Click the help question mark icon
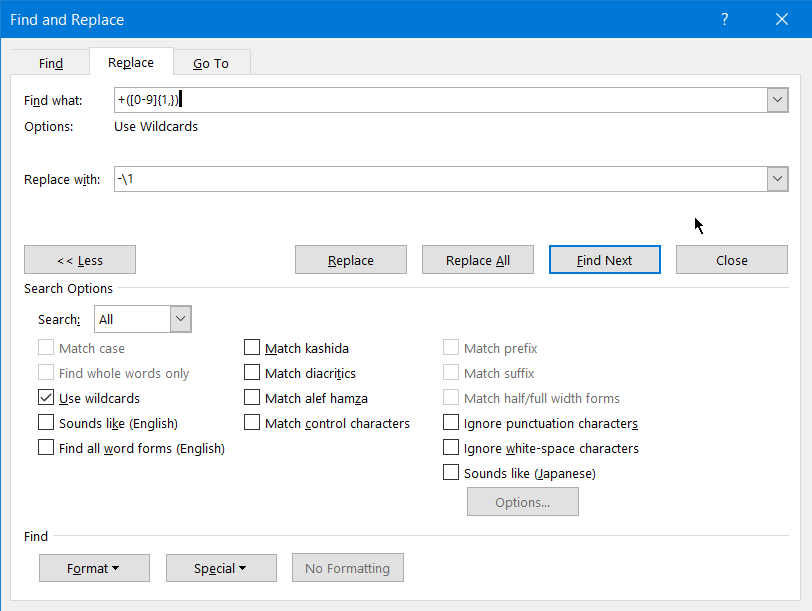This screenshot has height=611, width=812. [x=724, y=20]
